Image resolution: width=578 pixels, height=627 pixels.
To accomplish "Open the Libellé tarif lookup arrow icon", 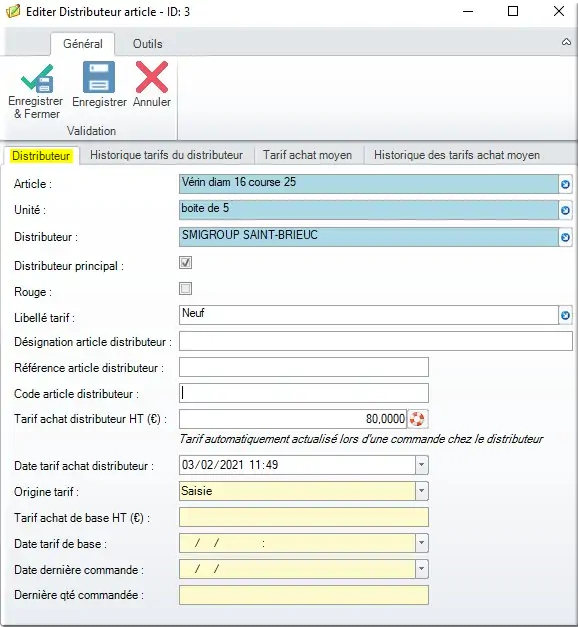I will 565,315.
